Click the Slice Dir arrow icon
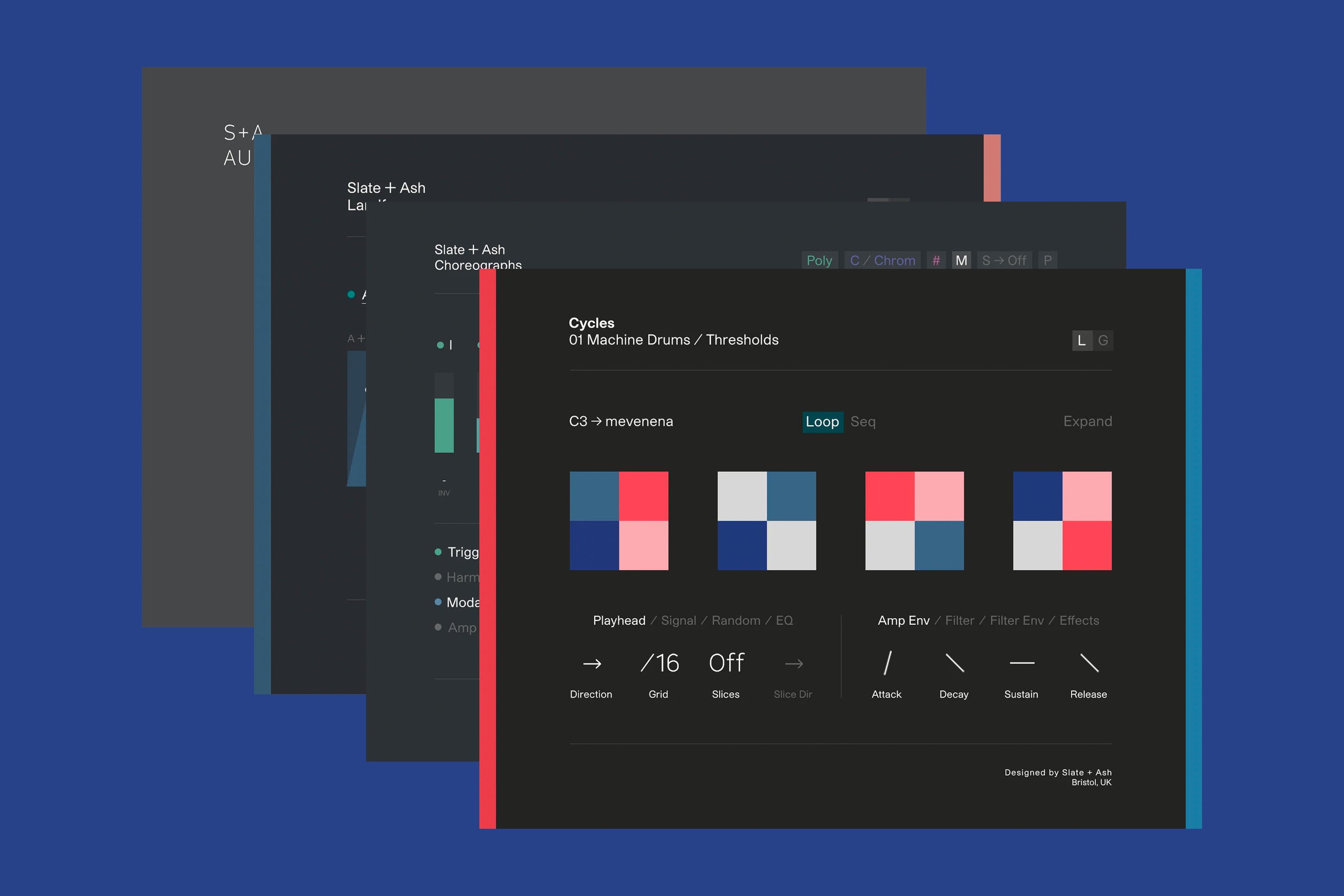The width and height of the screenshot is (1344, 896). click(794, 663)
